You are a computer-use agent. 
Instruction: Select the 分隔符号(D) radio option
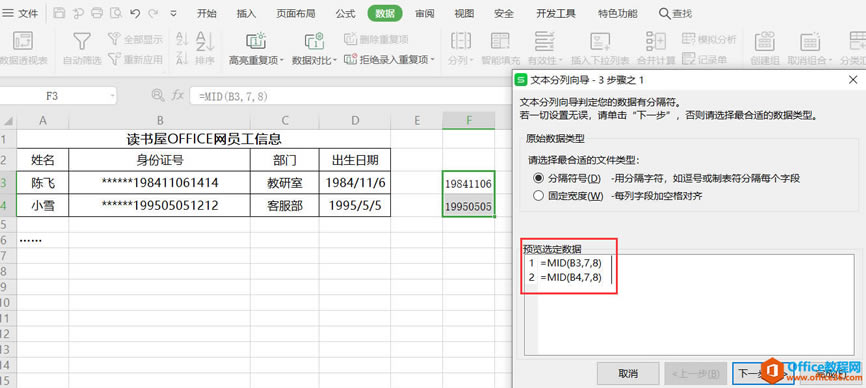click(538, 178)
